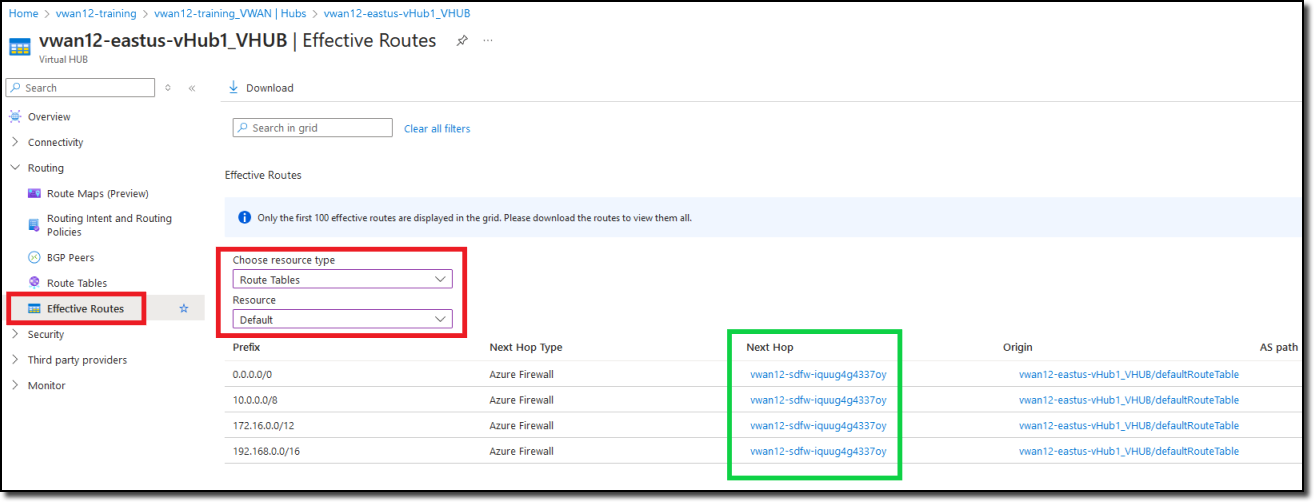This screenshot has width=1314, height=502.
Task: Open next hop firewall link for 10.0.0.0/8
Action: (818, 400)
